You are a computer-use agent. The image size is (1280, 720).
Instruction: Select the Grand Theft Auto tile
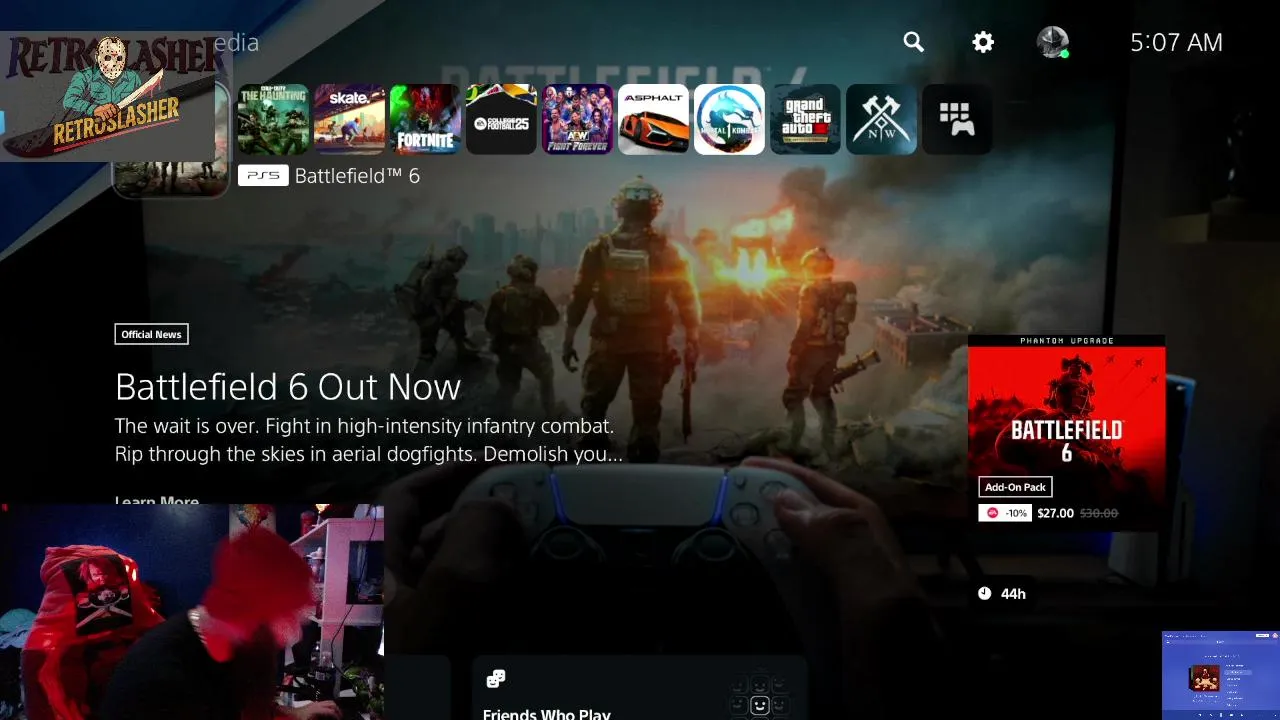point(805,119)
